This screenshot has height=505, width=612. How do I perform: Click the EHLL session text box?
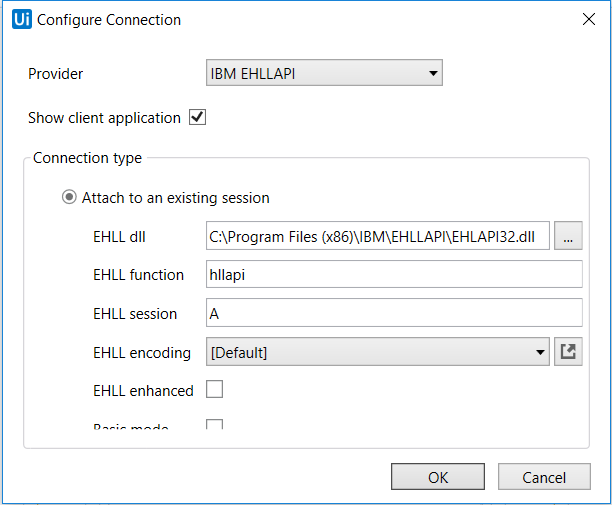(394, 313)
